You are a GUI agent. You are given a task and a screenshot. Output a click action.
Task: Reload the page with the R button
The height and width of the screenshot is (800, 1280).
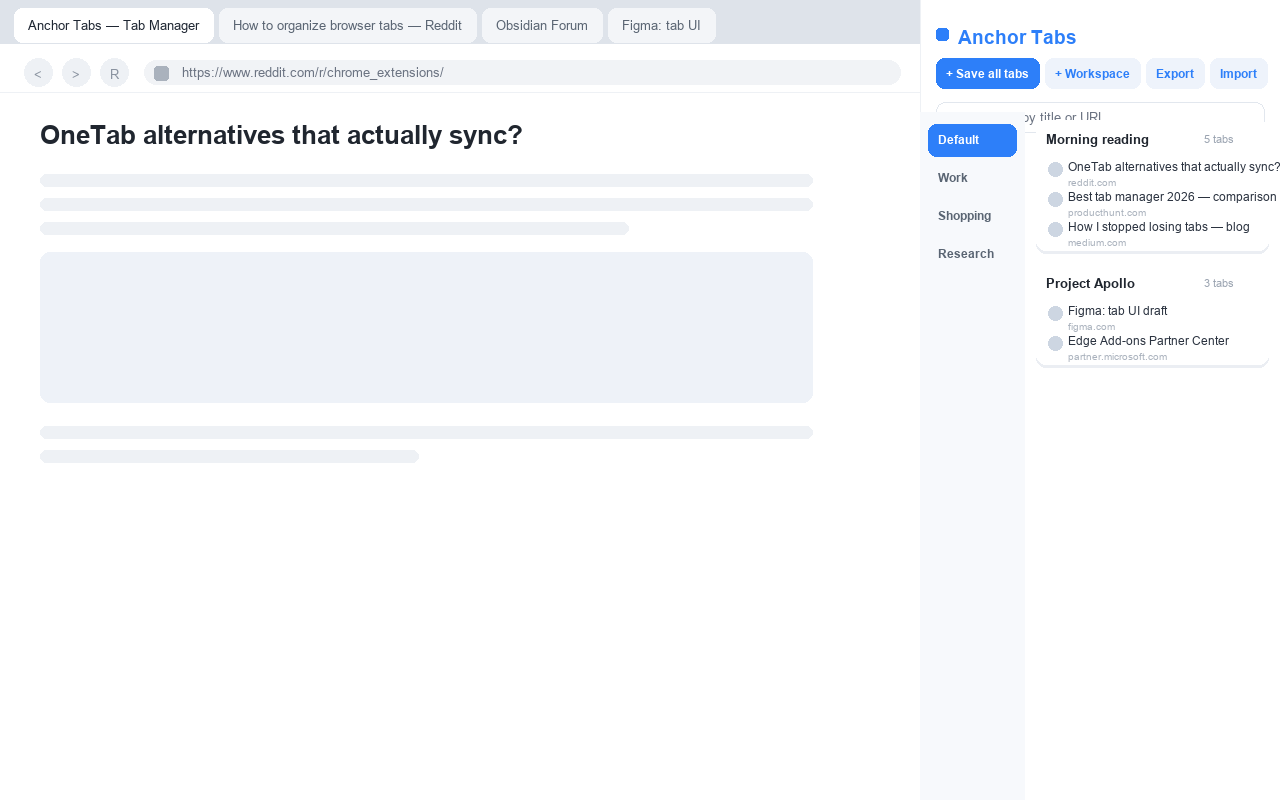pos(114,73)
